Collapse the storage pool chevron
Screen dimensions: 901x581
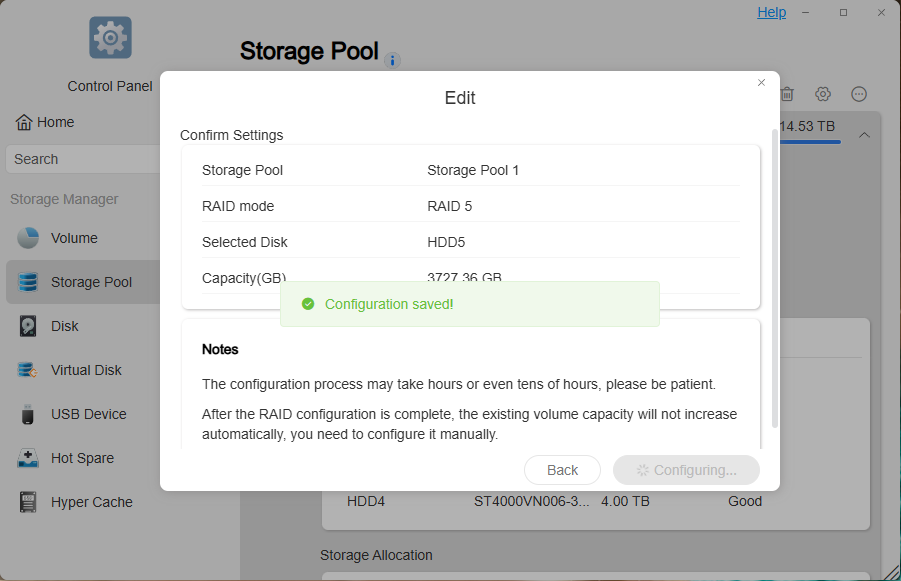click(864, 135)
